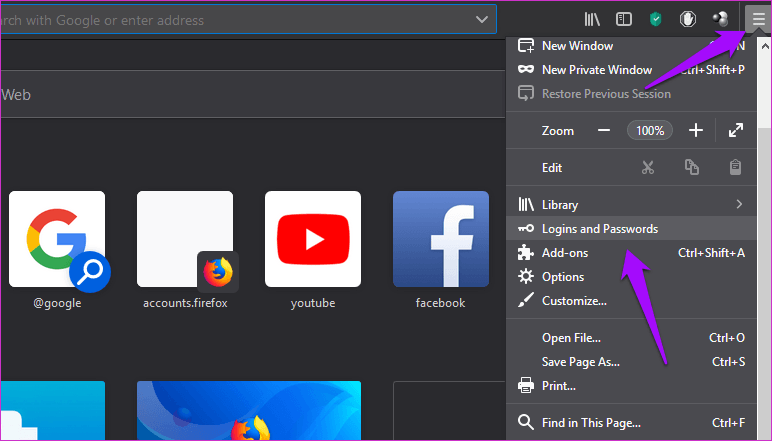
Task: Click the Paste clipboard icon
Action: [x=735, y=167]
